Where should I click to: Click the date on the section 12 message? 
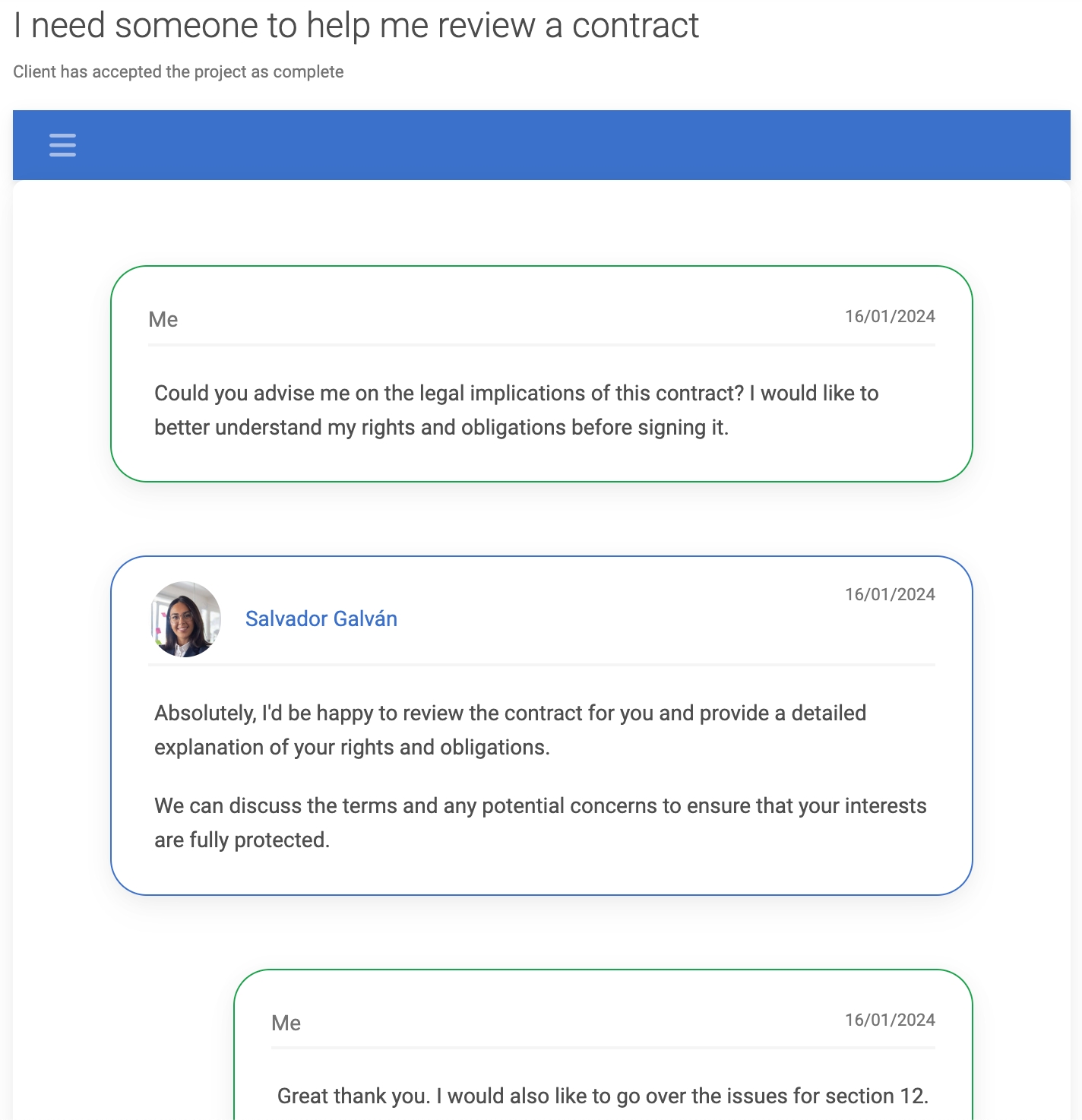click(889, 1020)
